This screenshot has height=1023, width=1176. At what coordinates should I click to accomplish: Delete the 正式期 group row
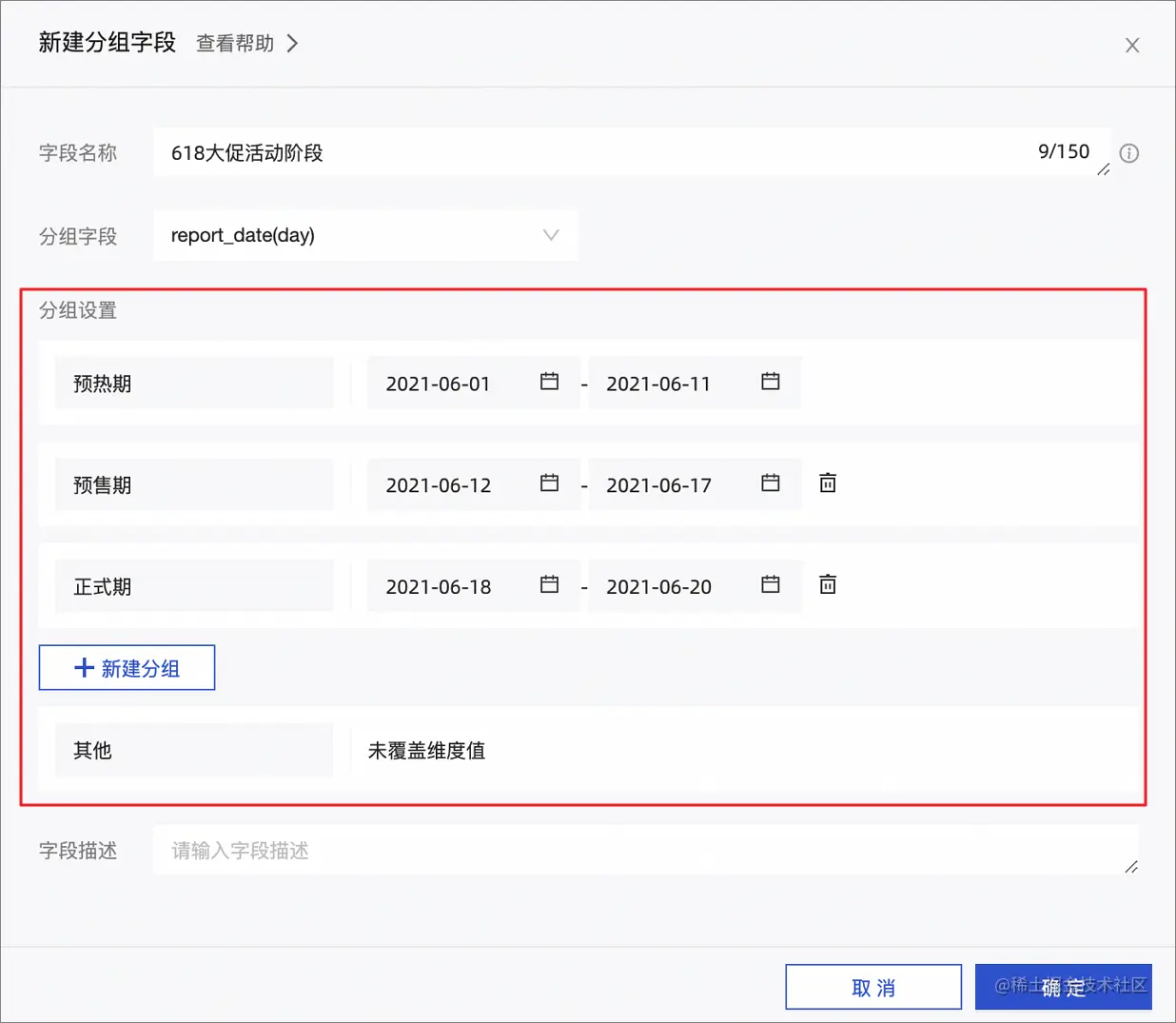828,584
